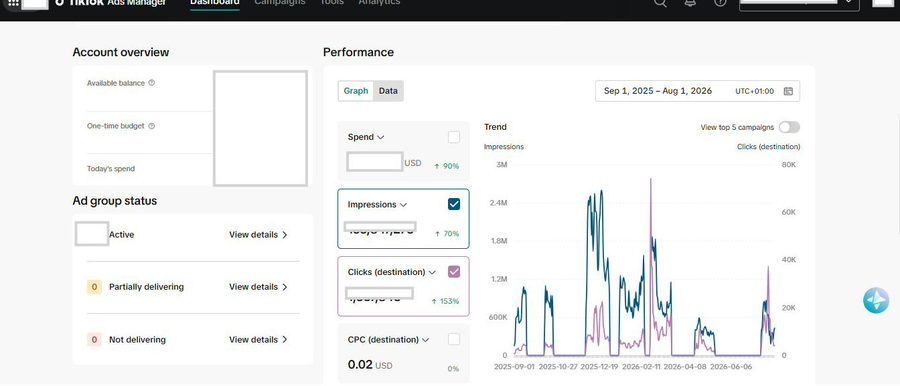Click the TikTok Ads Manager logo

coord(111,3)
